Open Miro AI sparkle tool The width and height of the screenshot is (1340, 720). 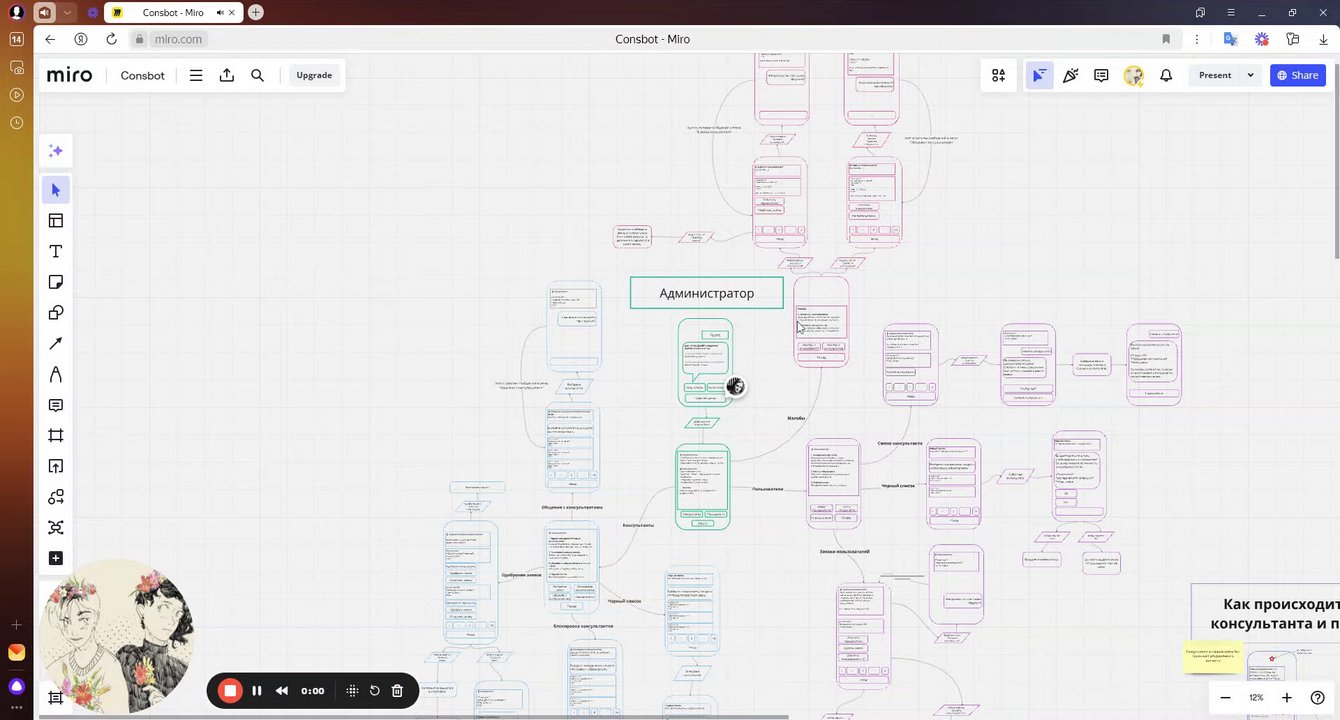56,151
